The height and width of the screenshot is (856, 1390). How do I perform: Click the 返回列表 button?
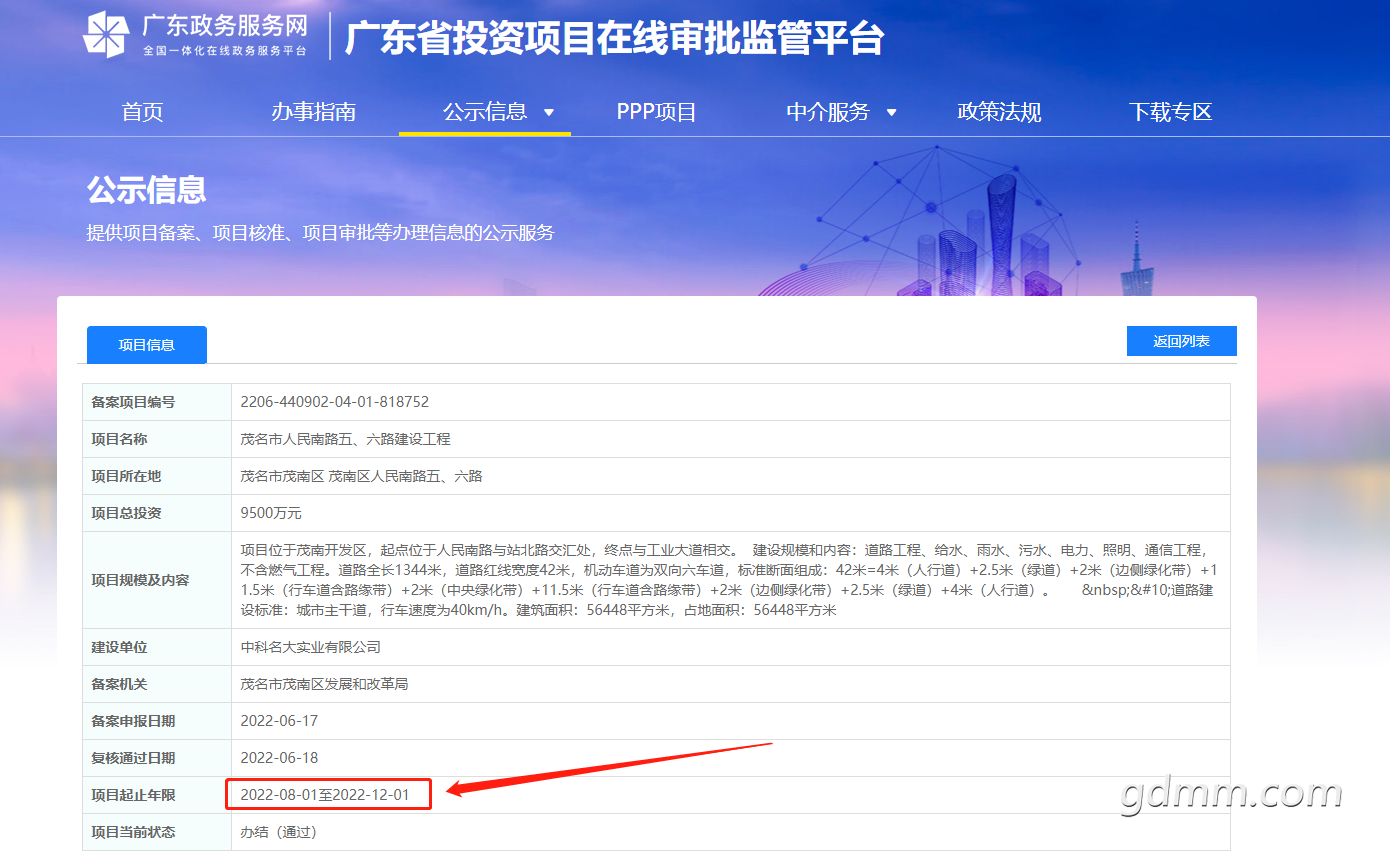coord(1181,341)
